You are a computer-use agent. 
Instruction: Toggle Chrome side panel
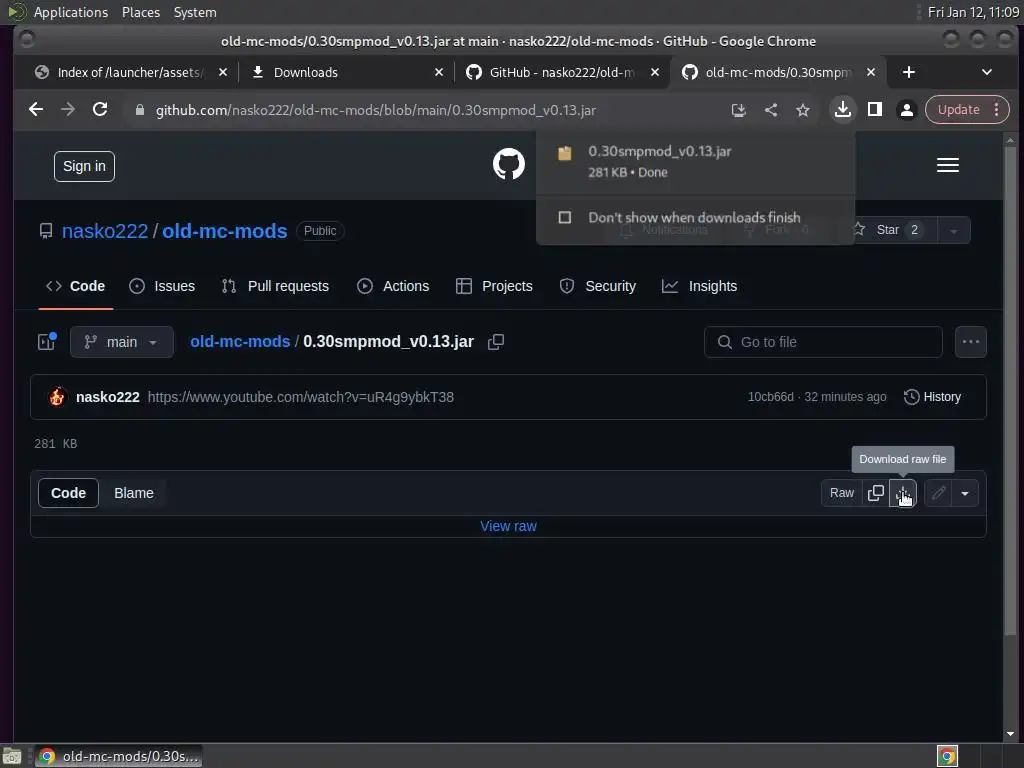click(875, 110)
